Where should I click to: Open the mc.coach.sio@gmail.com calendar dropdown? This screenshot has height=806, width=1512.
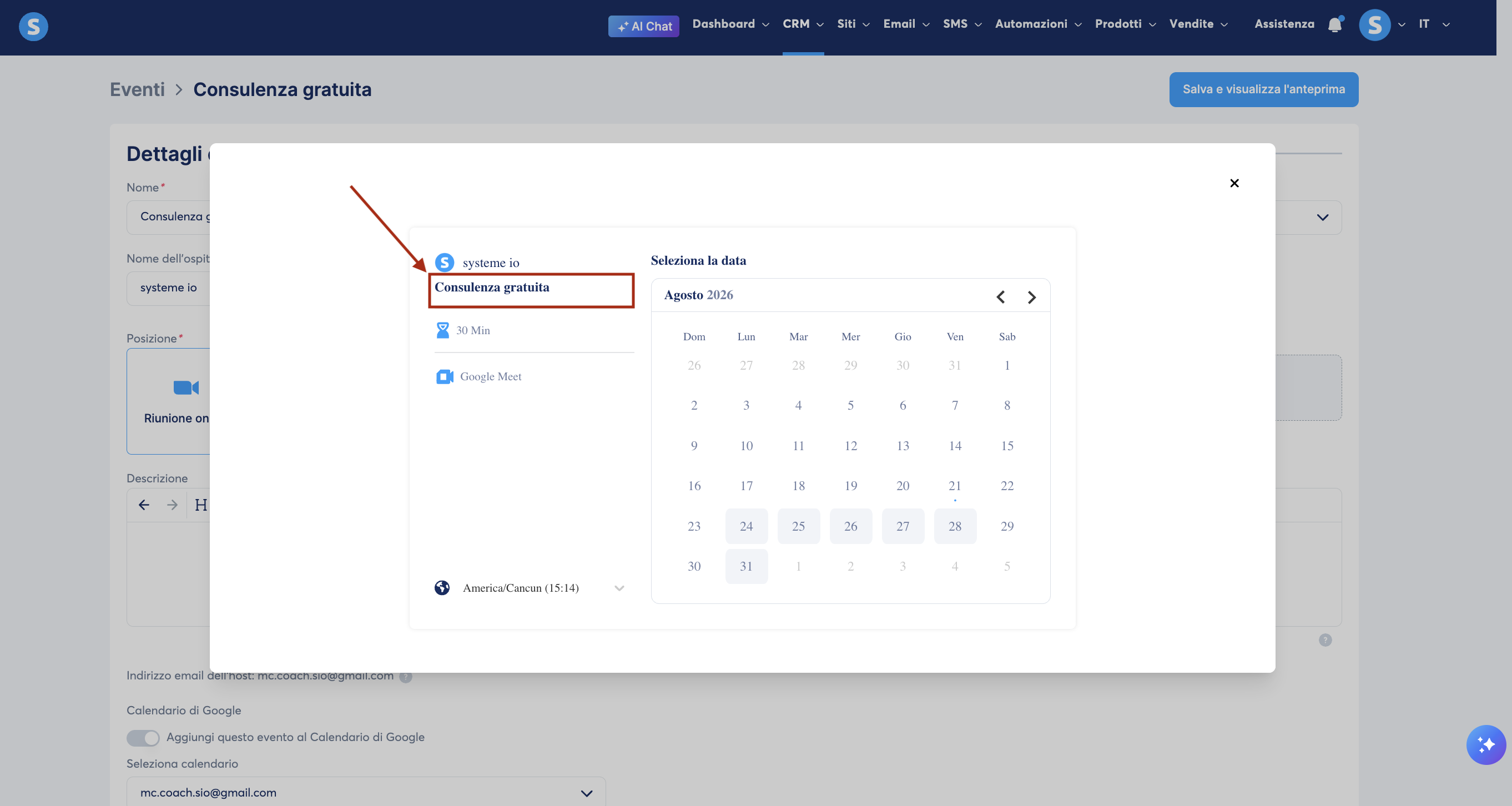coord(366,792)
